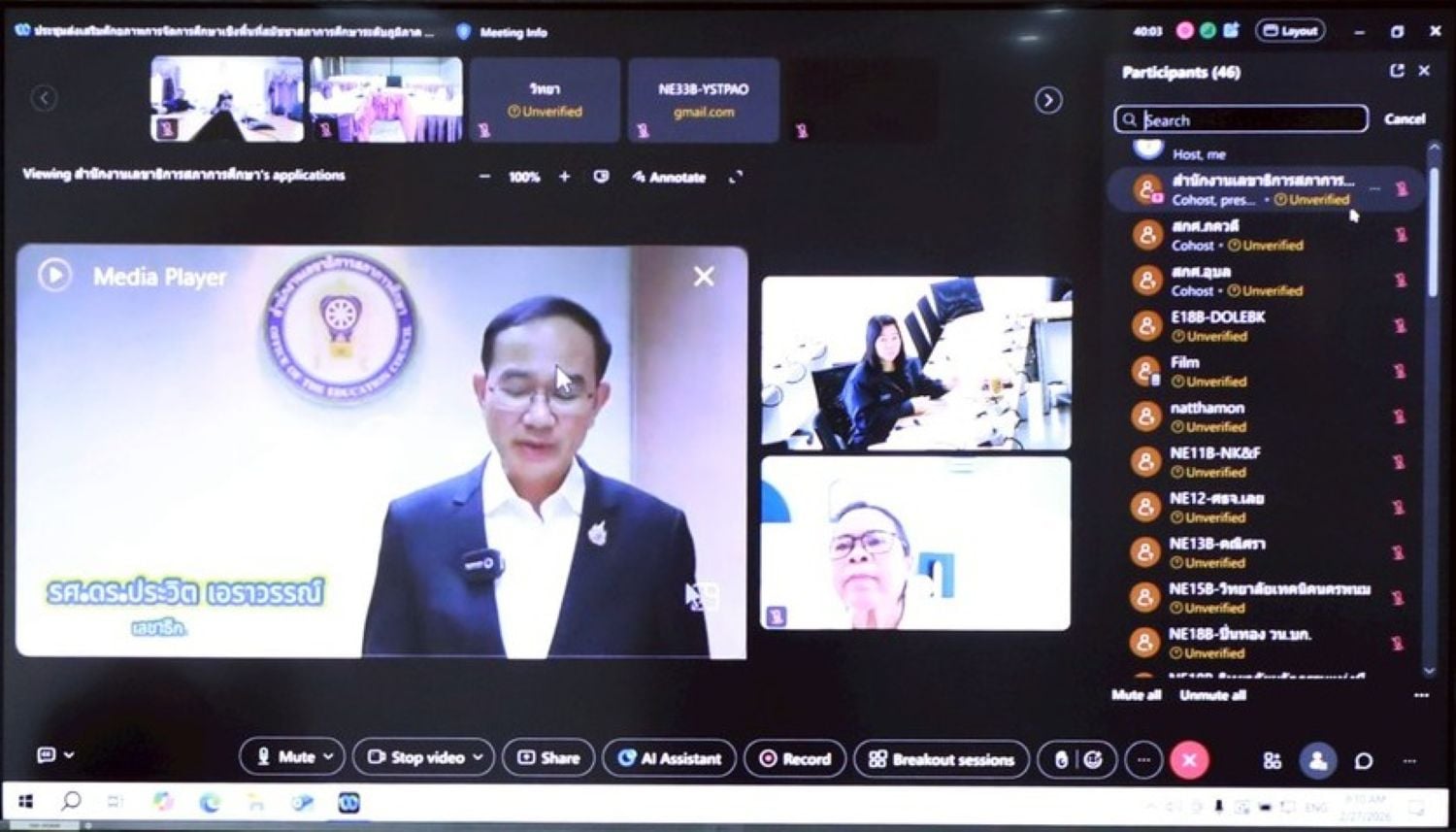
Task: Expand the Stop video options arrow
Action: pyautogui.click(x=479, y=757)
